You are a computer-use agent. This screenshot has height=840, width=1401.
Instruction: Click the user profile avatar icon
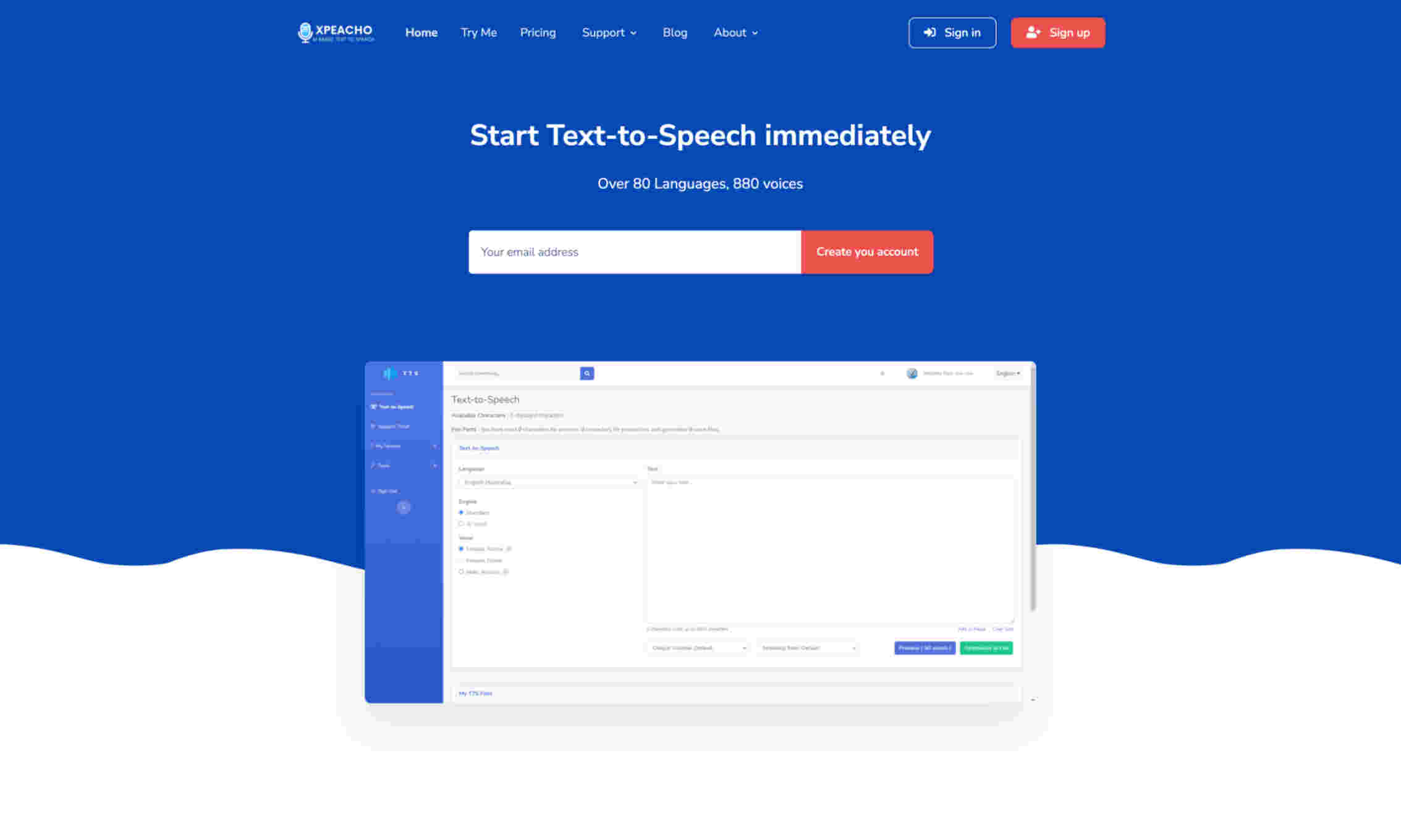click(x=911, y=373)
